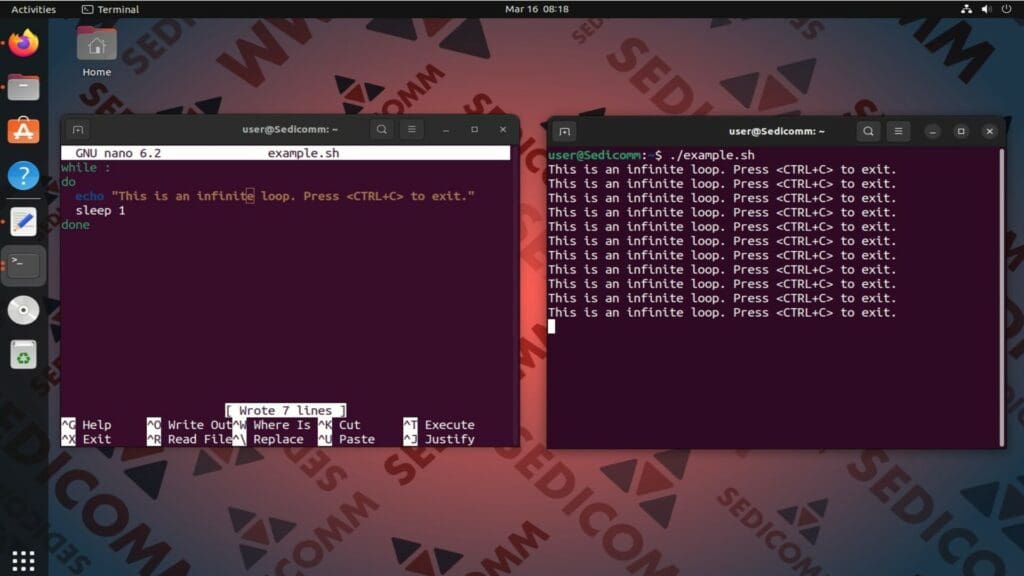Open the disc drive icon in the dock

pos(24,310)
